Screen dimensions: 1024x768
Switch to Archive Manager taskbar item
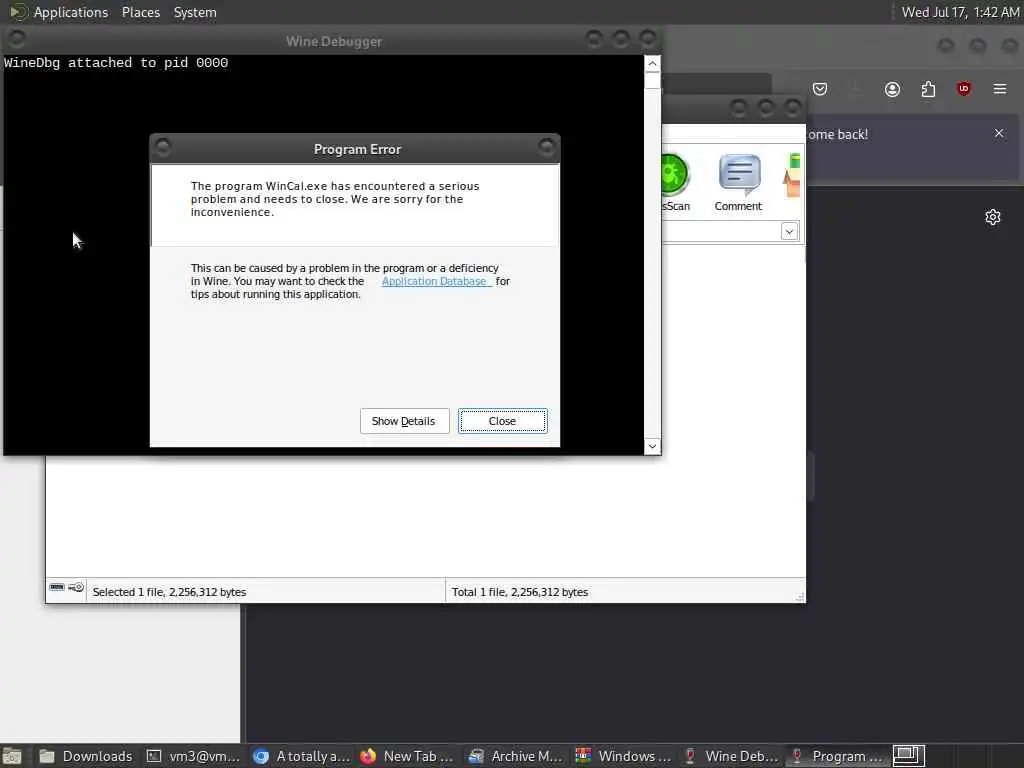[516, 756]
